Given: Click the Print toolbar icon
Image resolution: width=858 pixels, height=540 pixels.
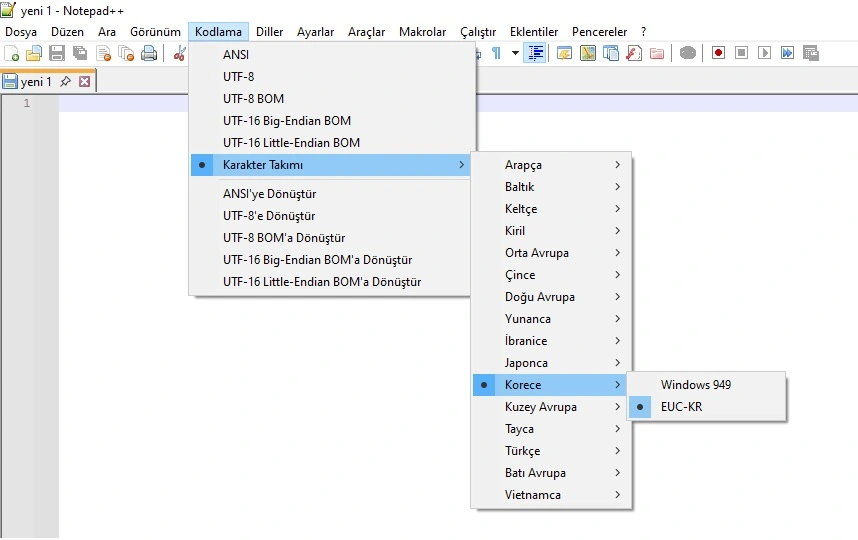Looking at the screenshot, I should pos(149,53).
